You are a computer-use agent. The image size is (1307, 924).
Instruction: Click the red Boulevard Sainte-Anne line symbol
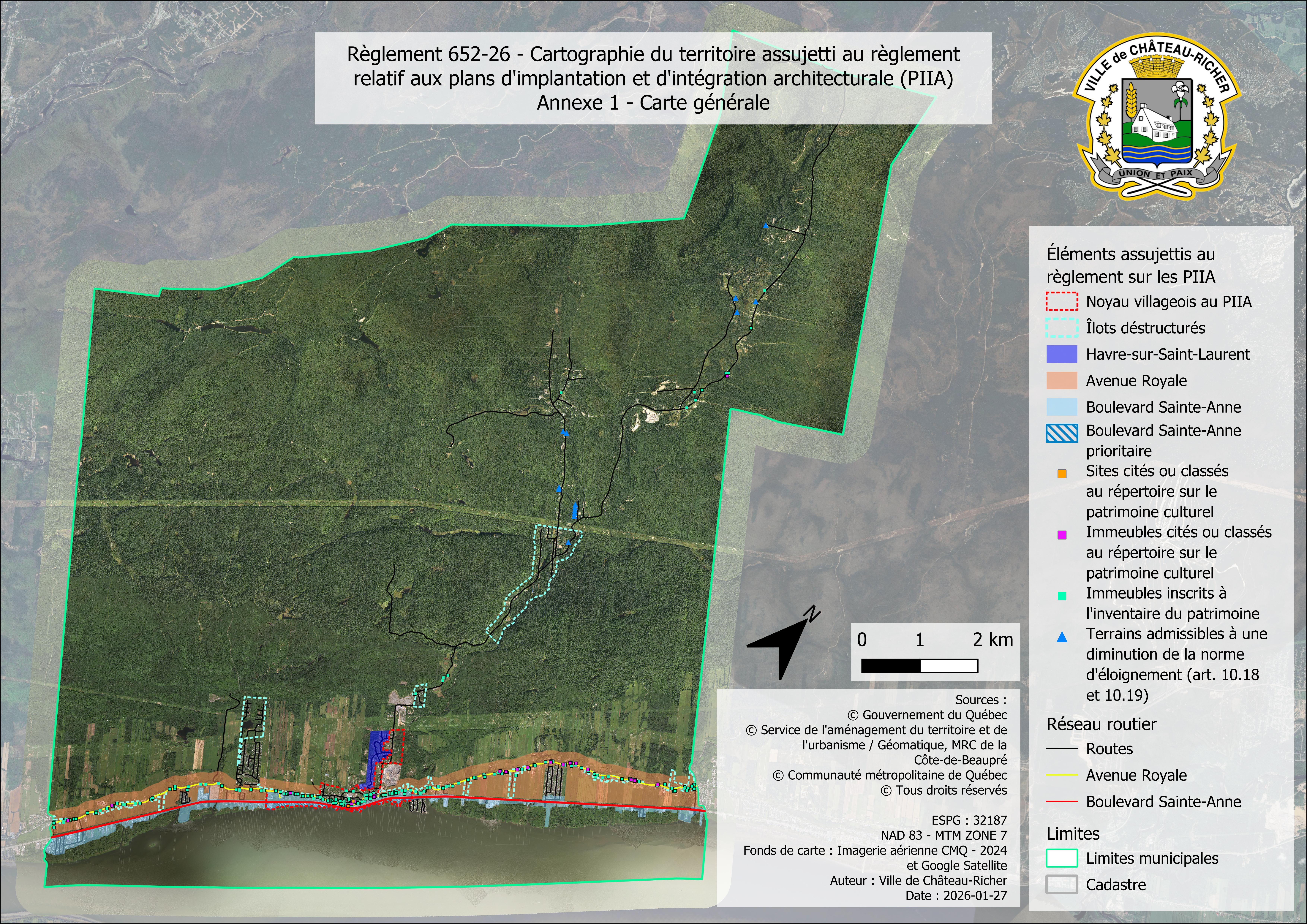point(1062,802)
